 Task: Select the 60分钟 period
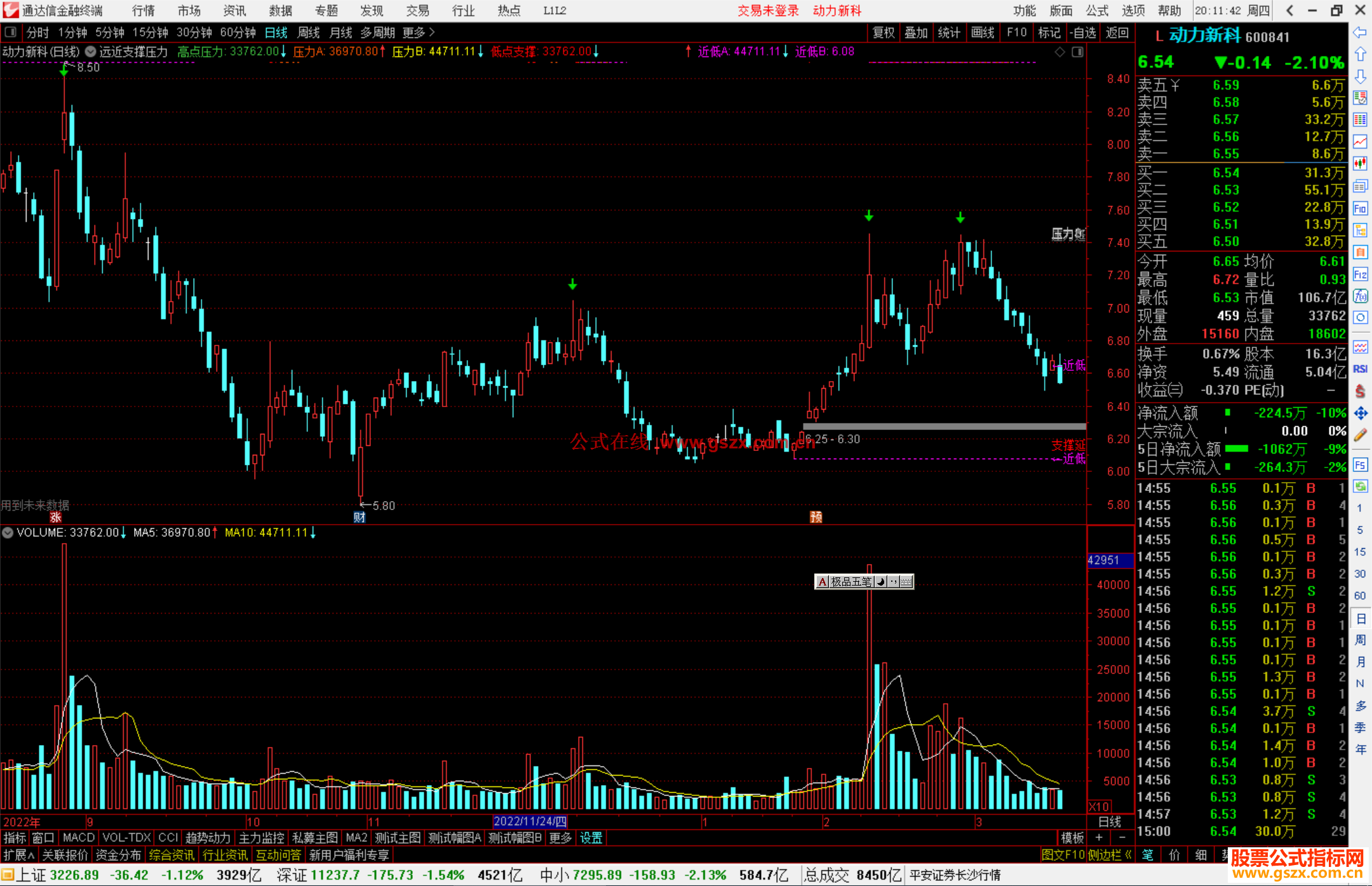coord(238,32)
